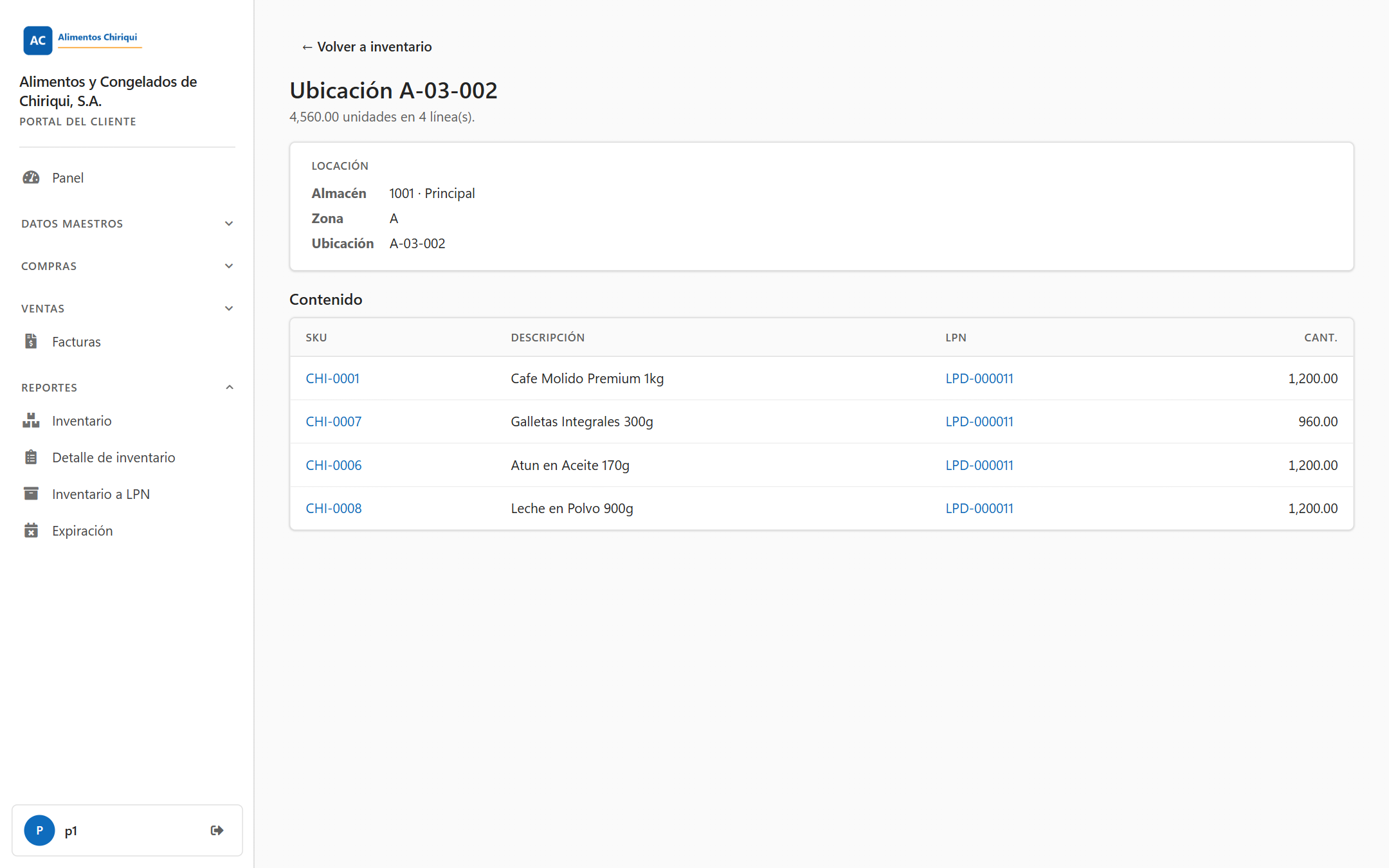
Task: Click the Facturas invoice icon
Action: click(x=31, y=341)
